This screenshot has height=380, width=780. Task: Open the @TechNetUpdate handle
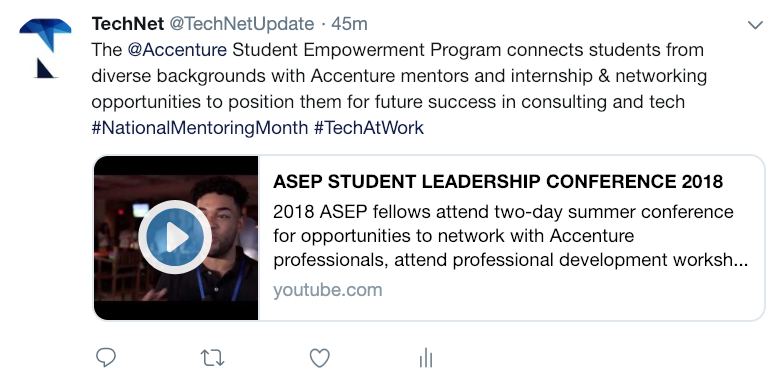242,23
